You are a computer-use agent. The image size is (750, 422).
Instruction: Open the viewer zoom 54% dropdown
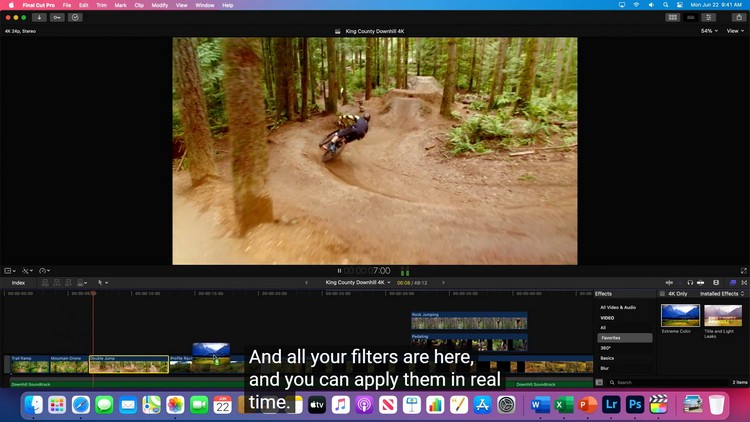(708, 31)
